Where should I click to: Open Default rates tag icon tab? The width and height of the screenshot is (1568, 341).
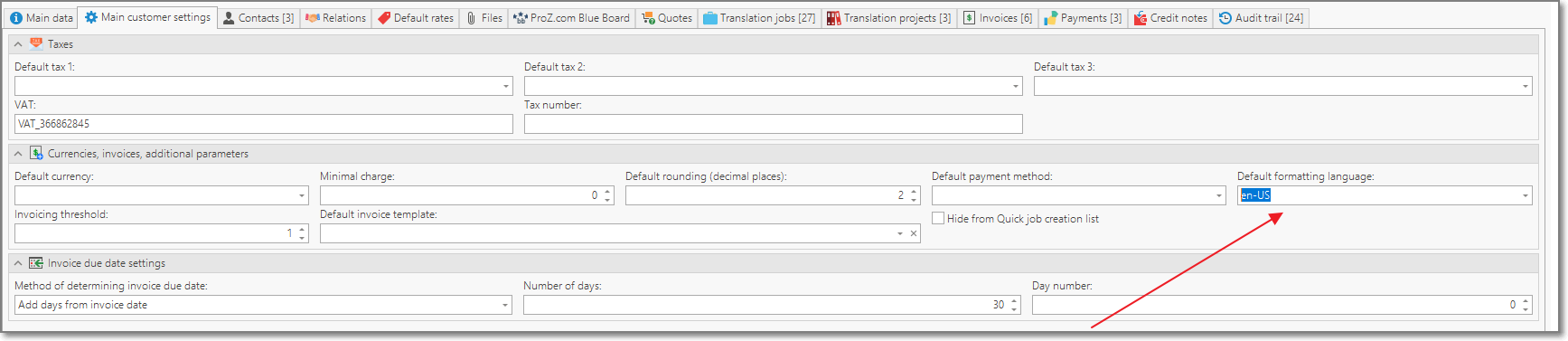(384, 18)
